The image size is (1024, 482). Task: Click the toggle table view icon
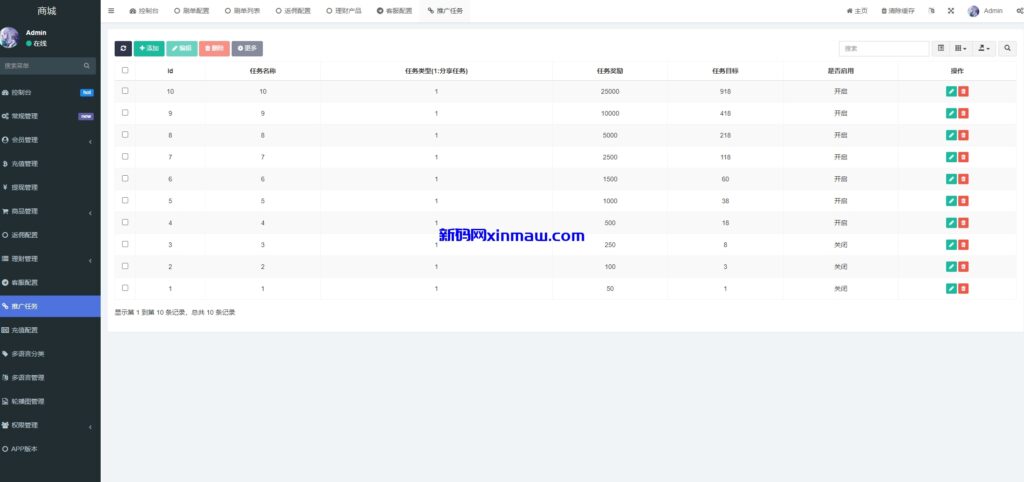tap(940, 48)
